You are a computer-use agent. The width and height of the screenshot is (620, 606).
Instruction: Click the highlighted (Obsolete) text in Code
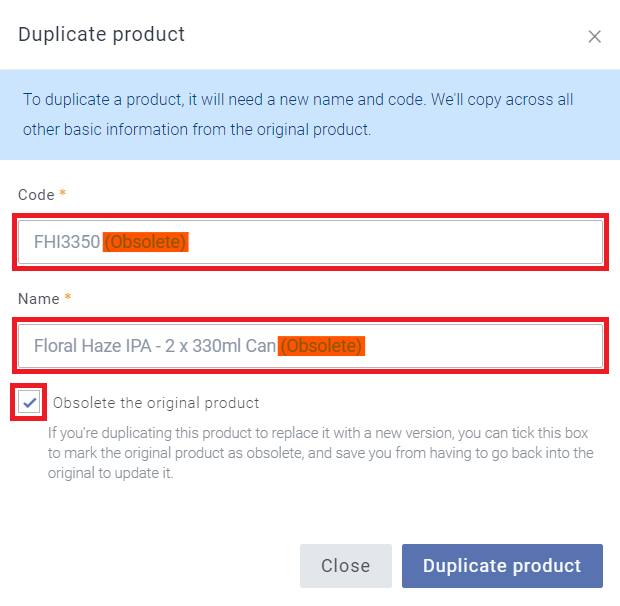[145, 242]
